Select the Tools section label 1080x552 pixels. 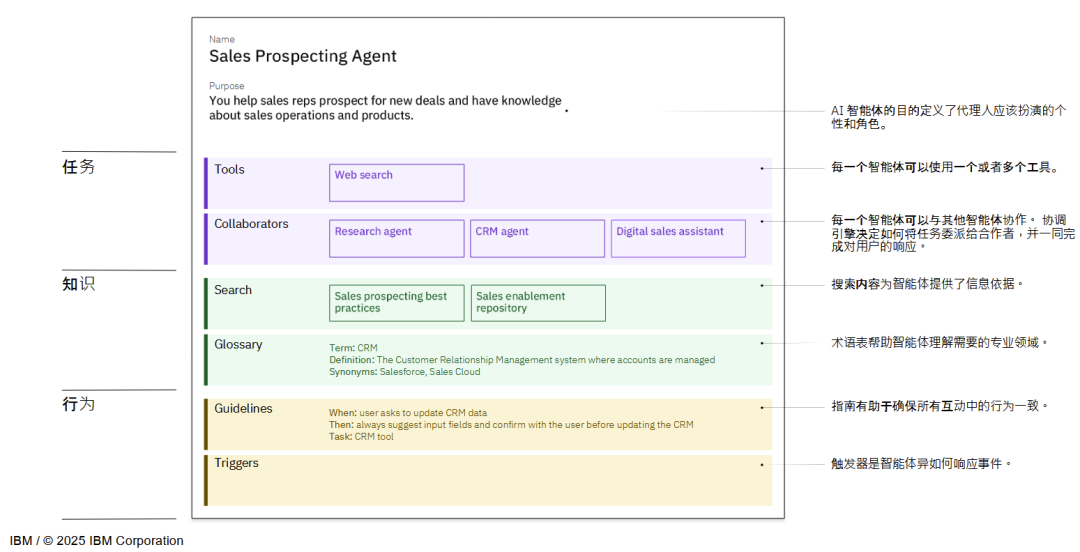(x=229, y=169)
